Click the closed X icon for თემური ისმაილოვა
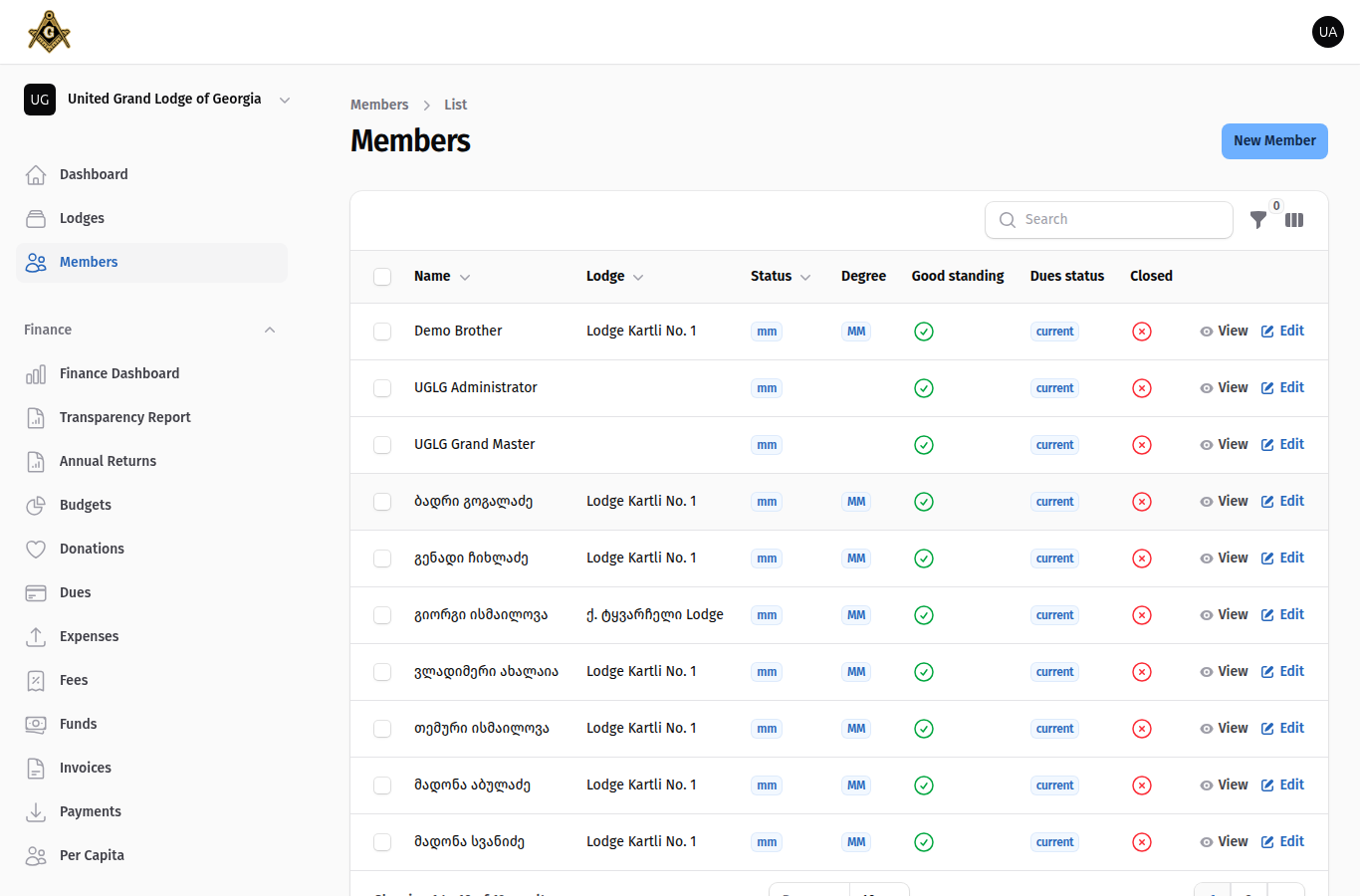 (x=1142, y=729)
